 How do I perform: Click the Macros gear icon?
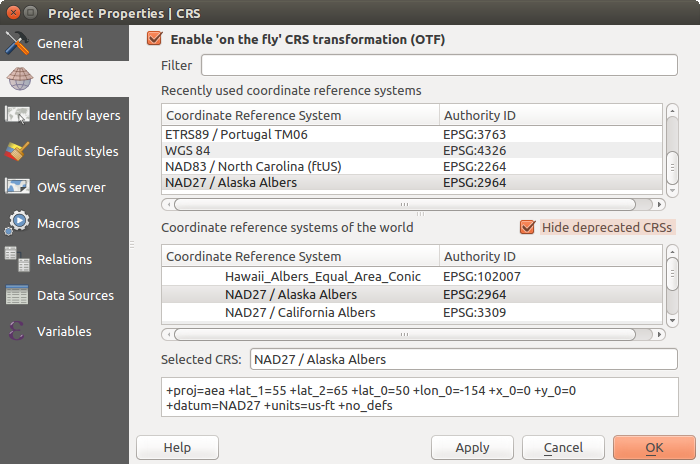[x=17, y=223]
